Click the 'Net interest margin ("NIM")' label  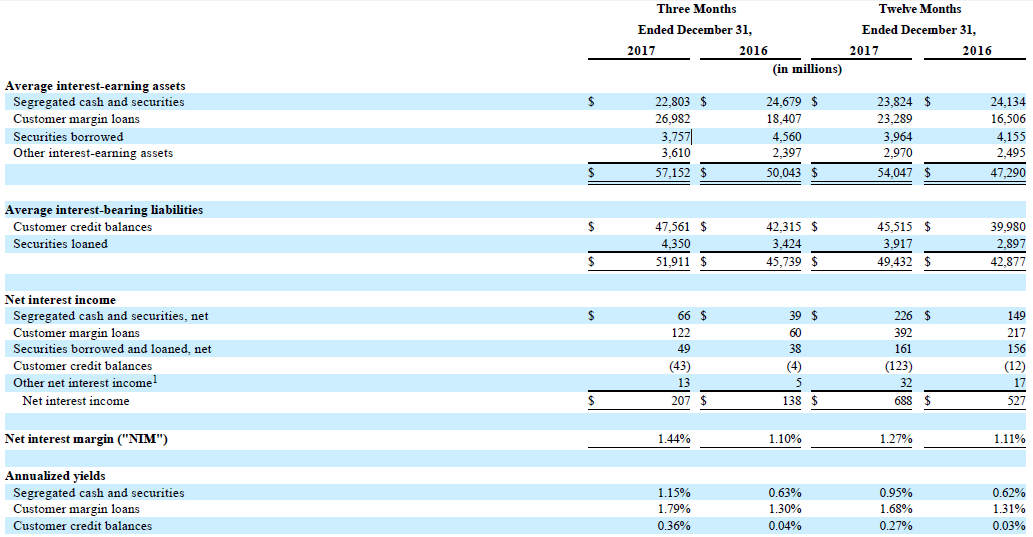(x=86, y=439)
